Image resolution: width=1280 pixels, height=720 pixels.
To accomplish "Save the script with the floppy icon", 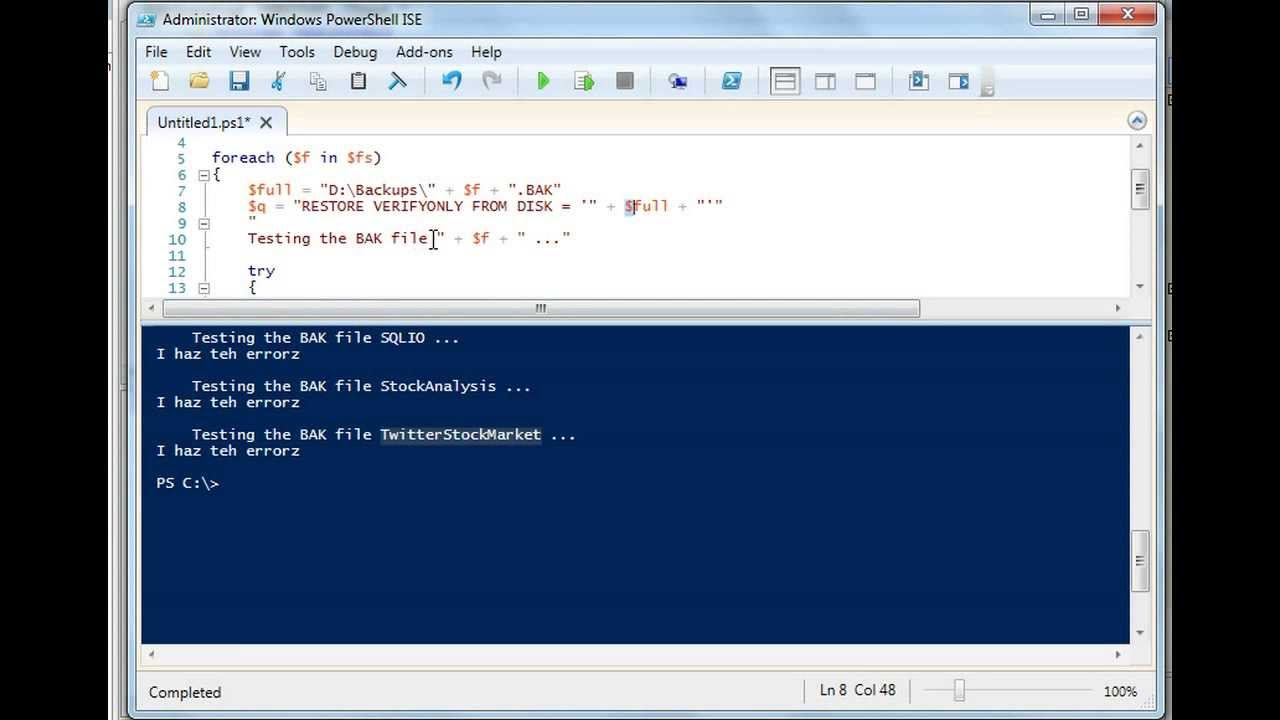I will point(239,81).
